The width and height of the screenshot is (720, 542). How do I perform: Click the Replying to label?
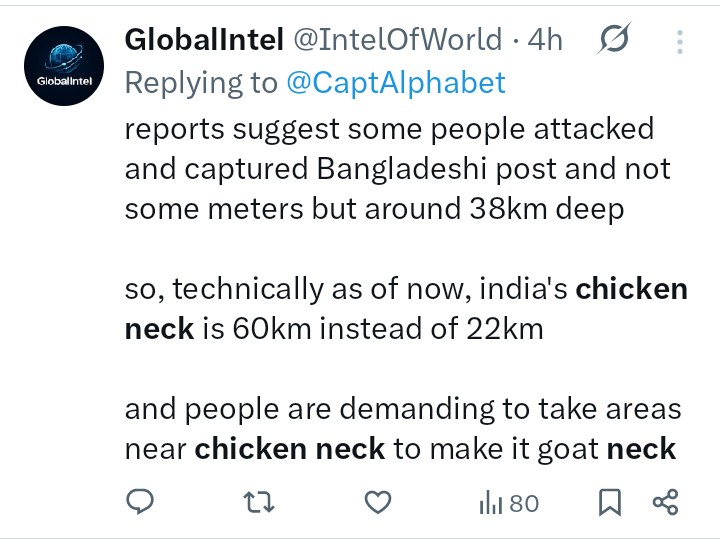tap(201, 83)
